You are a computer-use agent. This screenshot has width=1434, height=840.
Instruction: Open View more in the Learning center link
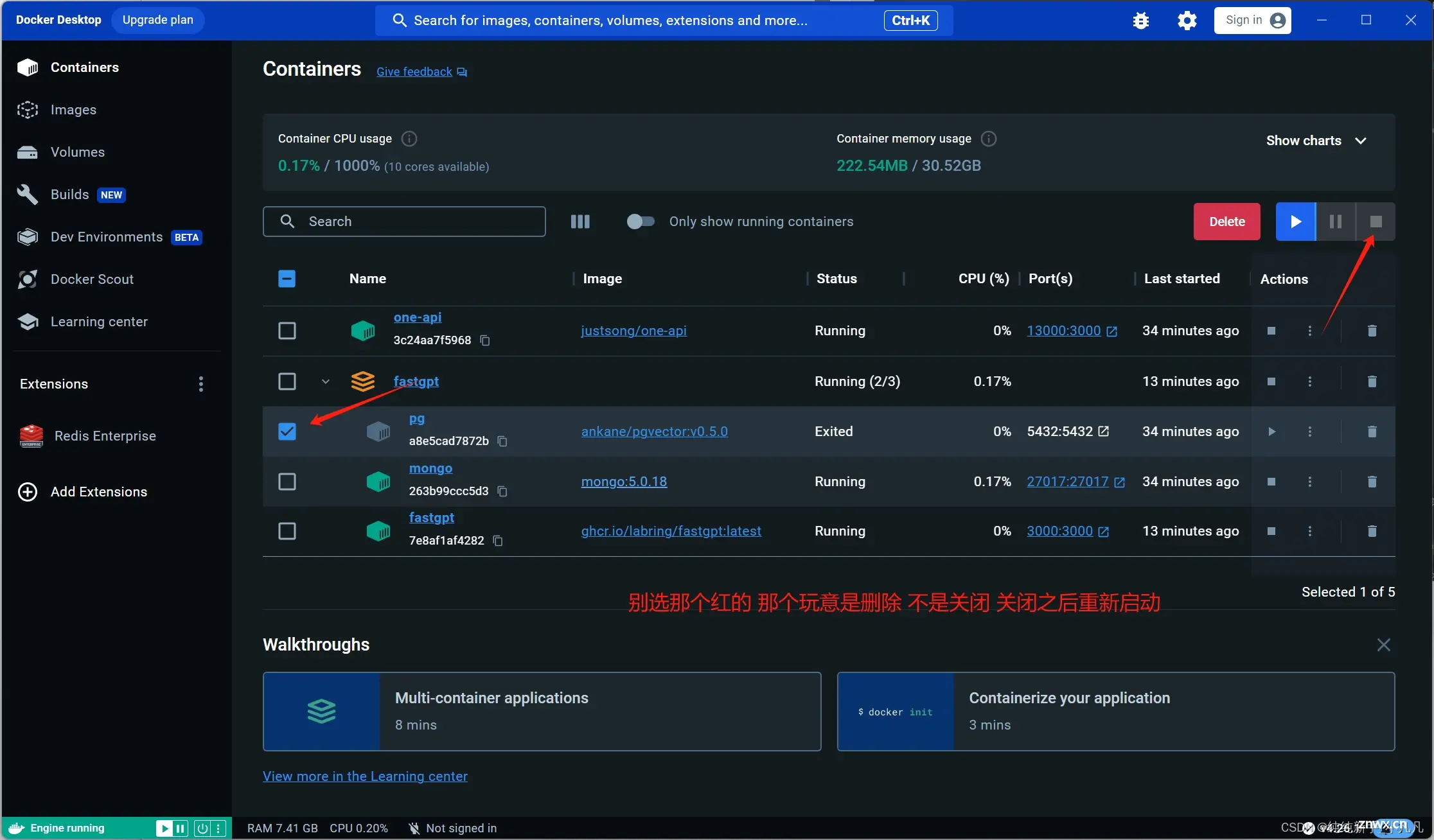tap(365, 776)
